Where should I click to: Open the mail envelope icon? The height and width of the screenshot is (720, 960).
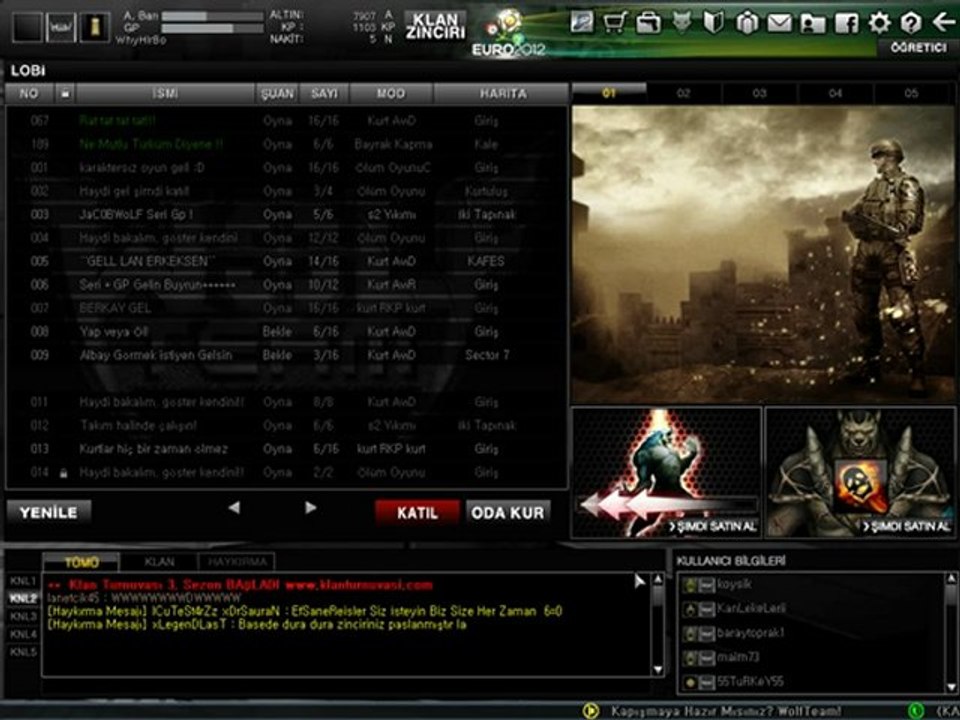779,23
